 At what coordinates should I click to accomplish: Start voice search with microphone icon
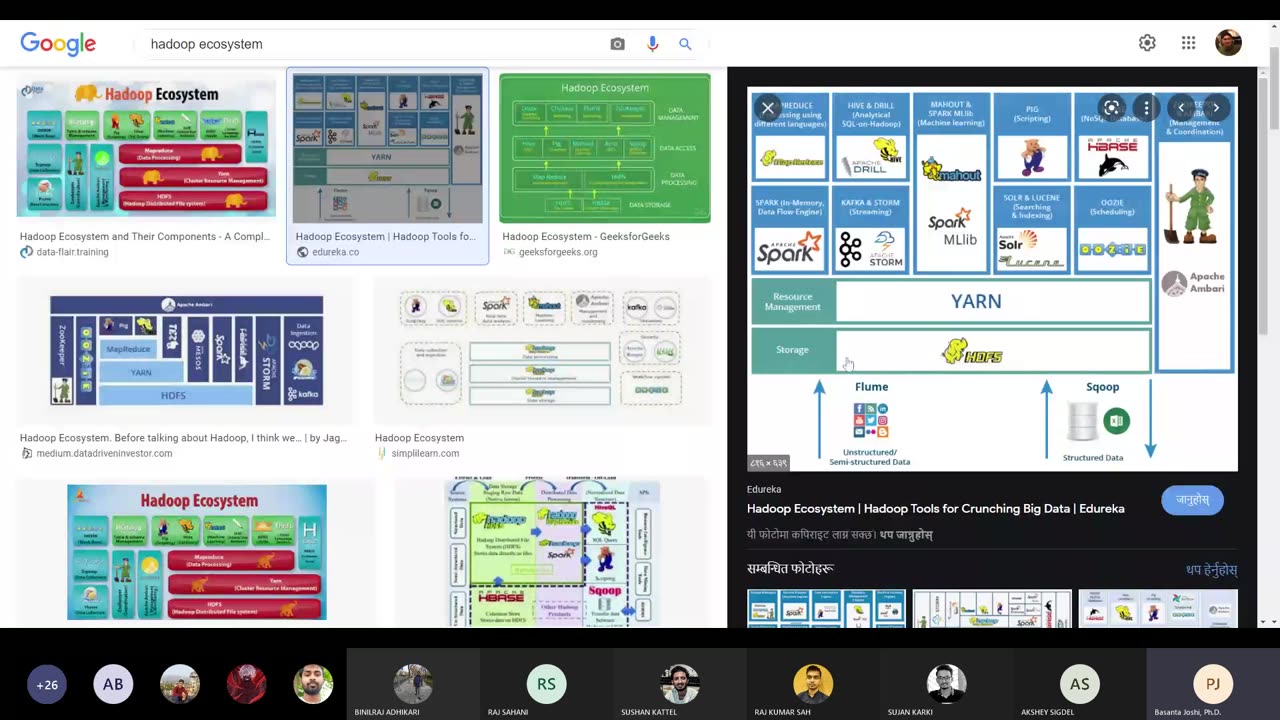click(x=652, y=44)
